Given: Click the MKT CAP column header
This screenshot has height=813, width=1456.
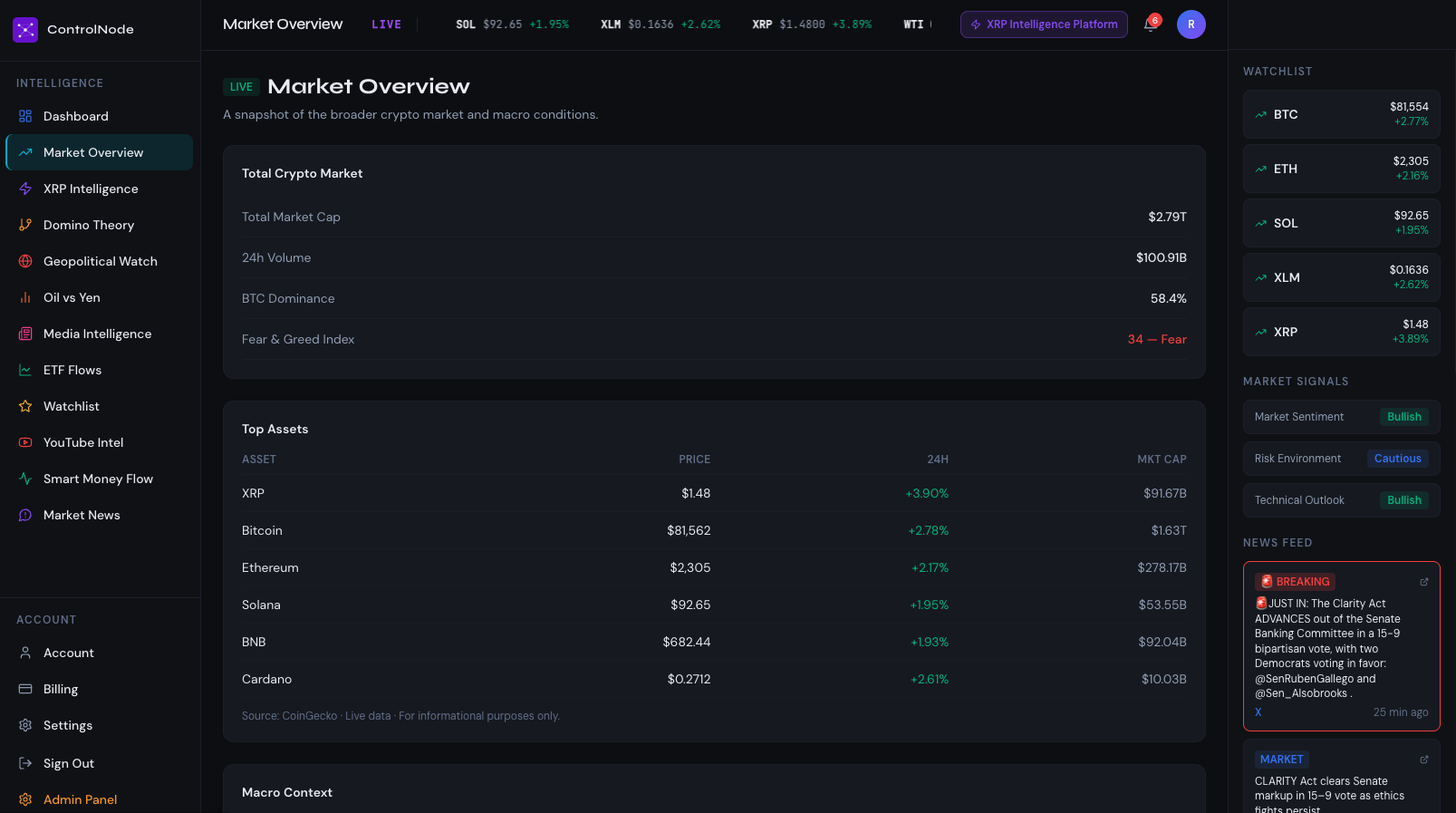Looking at the screenshot, I should click(x=1162, y=460).
